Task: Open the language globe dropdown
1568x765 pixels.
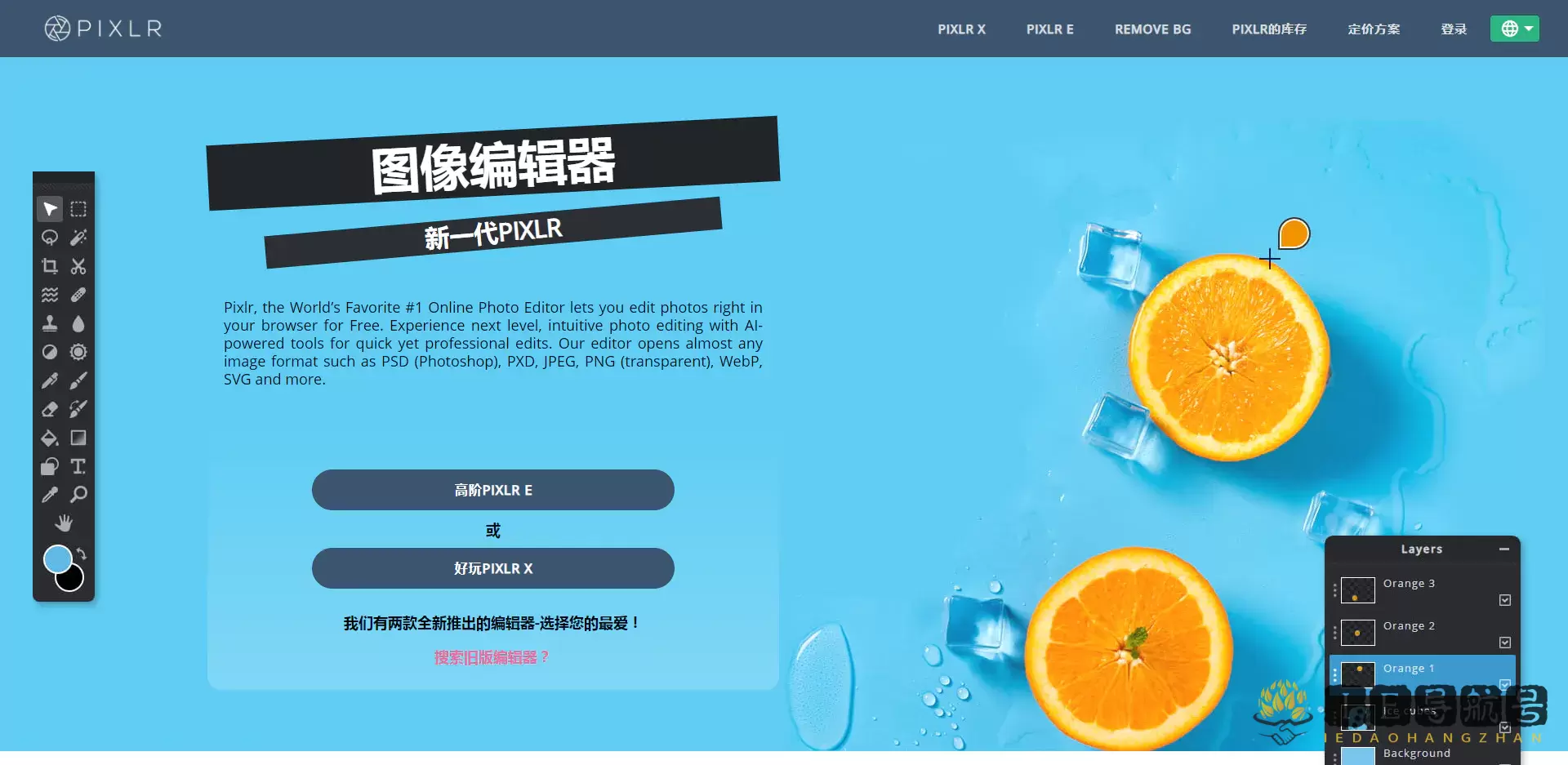Action: pyautogui.click(x=1515, y=29)
